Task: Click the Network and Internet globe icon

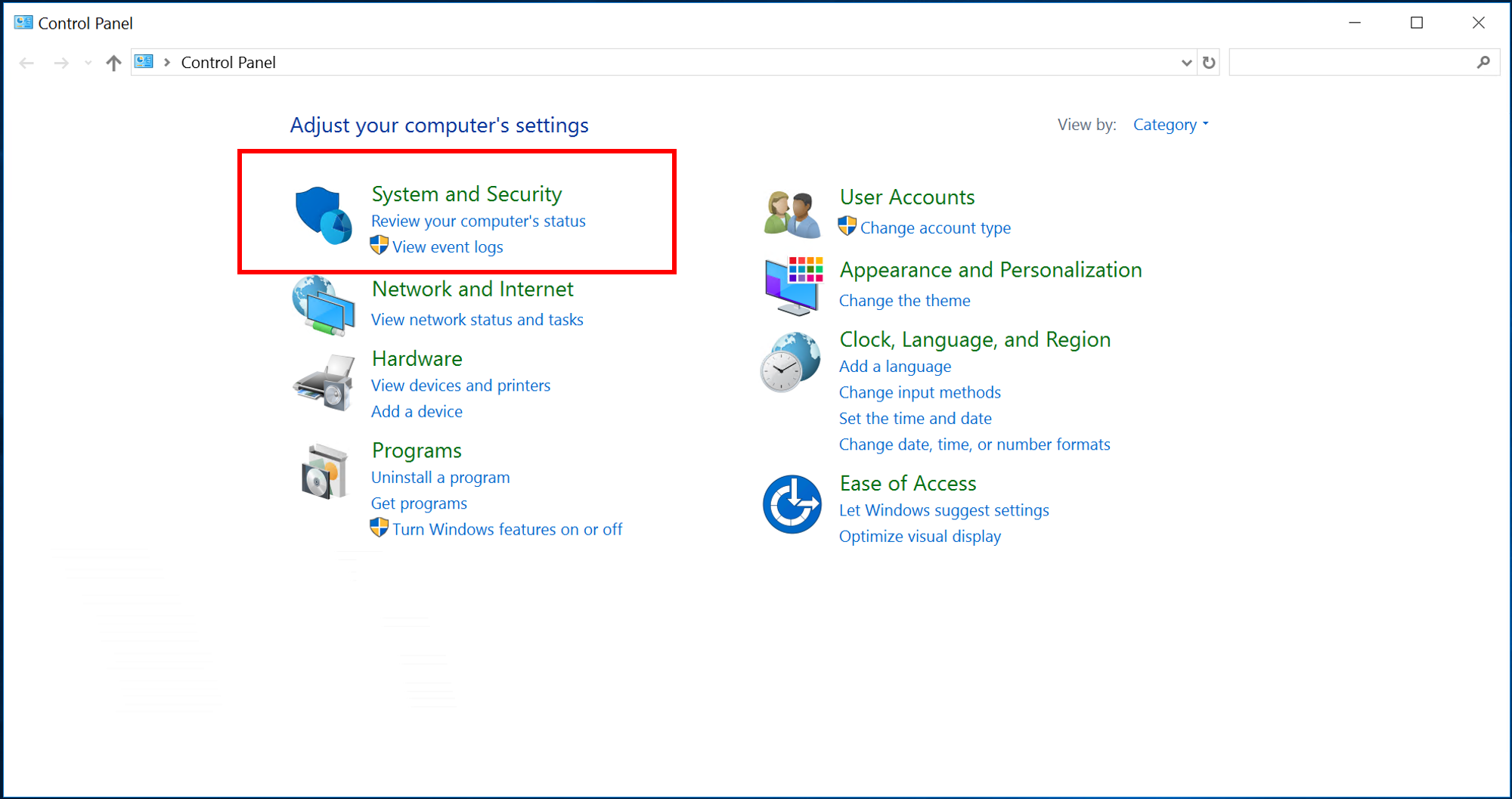Action: click(324, 305)
